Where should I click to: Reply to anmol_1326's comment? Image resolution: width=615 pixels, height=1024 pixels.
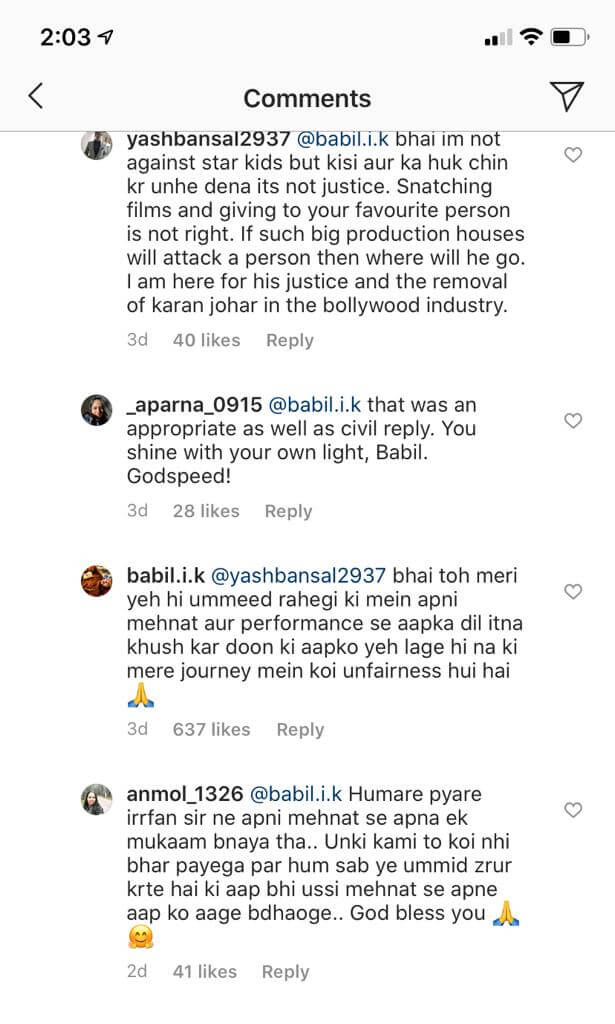[285, 971]
